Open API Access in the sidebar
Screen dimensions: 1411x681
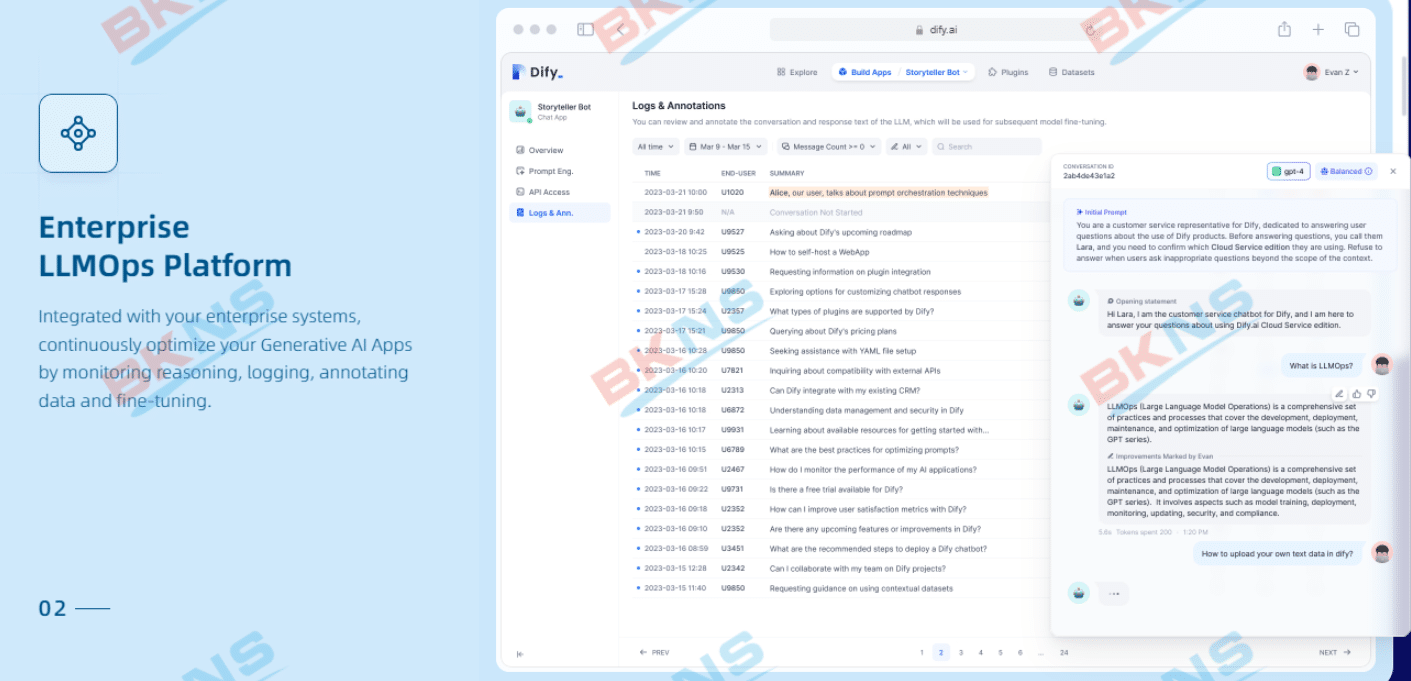point(543,192)
